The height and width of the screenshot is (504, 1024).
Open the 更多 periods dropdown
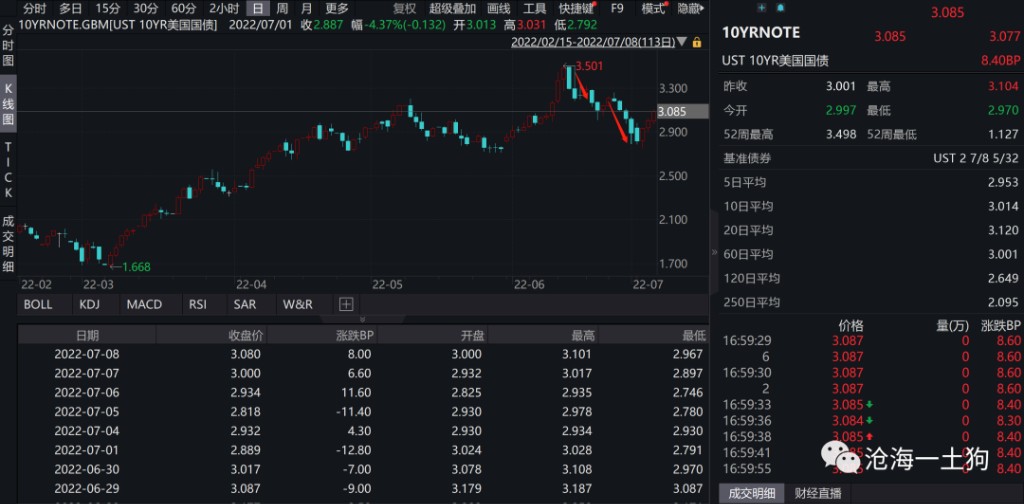click(x=336, y=8)
